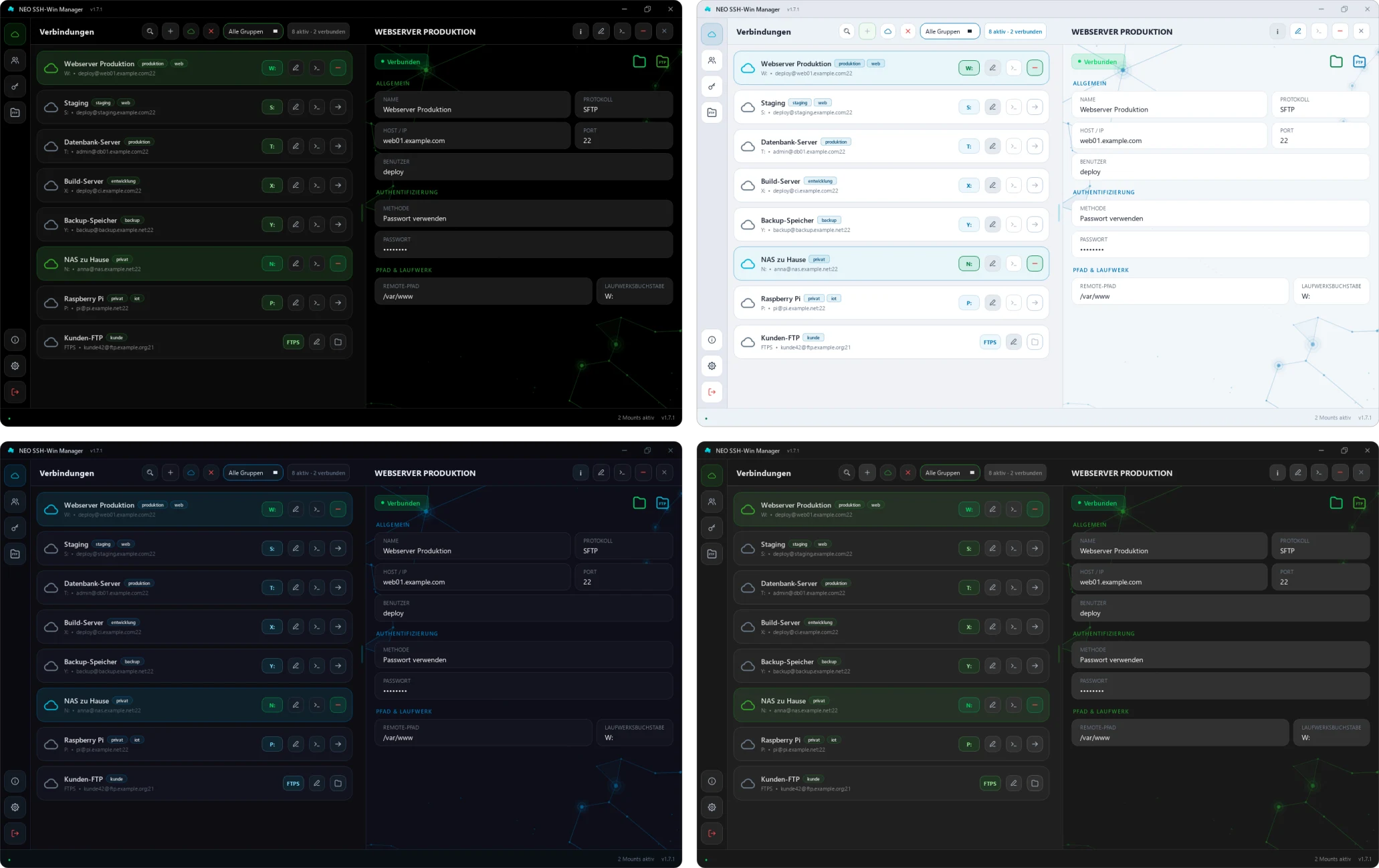1379x868 pixels.
Task: Close detail panel via X in bottom-right header
Action: [1361, 473]
